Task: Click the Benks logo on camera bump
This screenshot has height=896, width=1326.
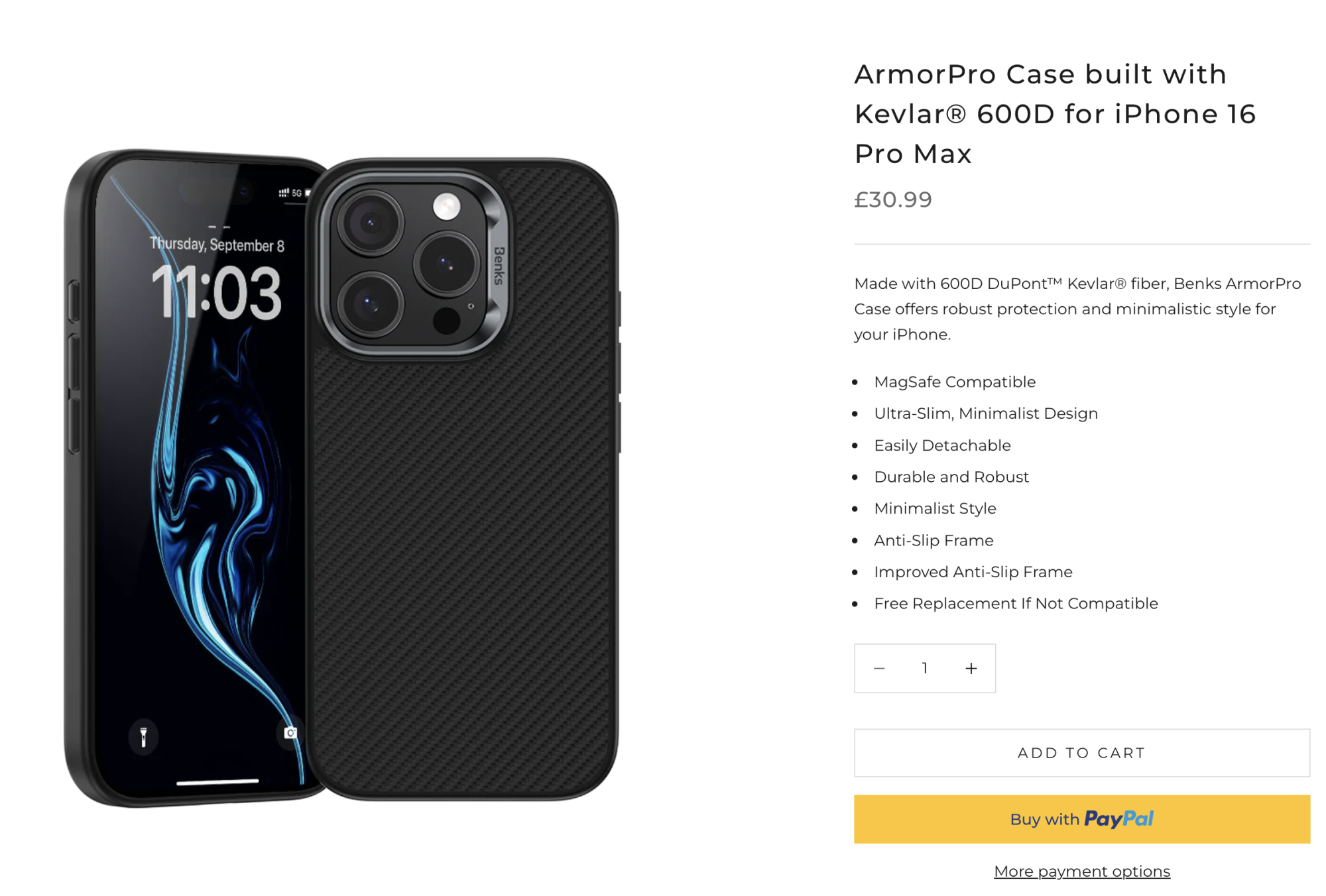Action: (499, 265)
